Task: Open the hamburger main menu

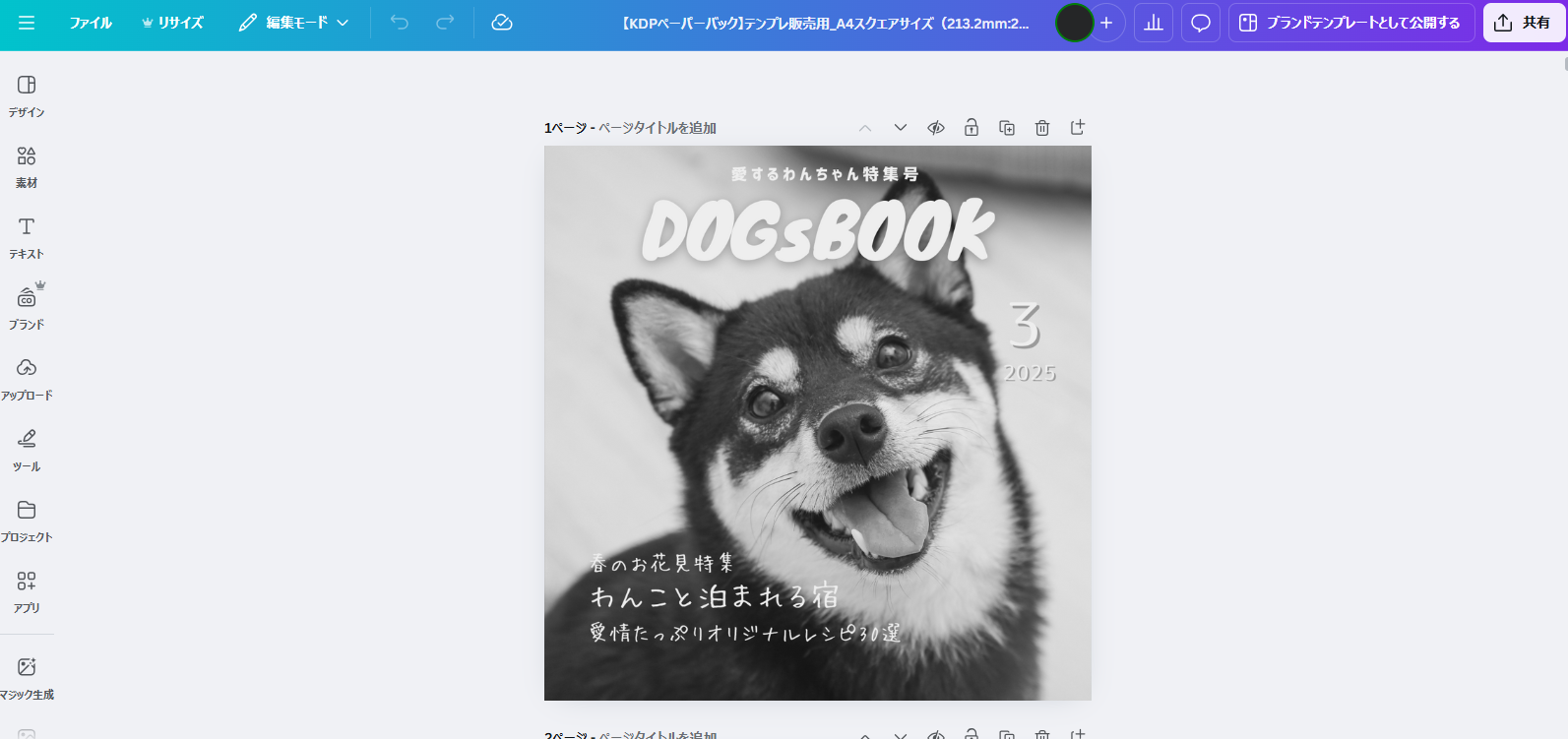Action: tap(27, 23)
